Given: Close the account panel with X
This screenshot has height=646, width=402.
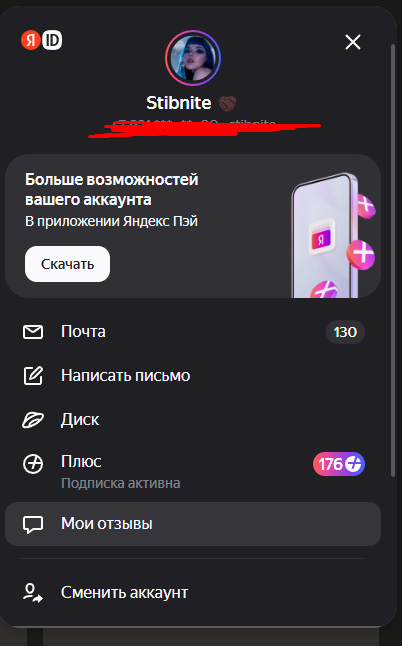Looking at the screenshot, I should pyautogui.click(x=353, y=42).
